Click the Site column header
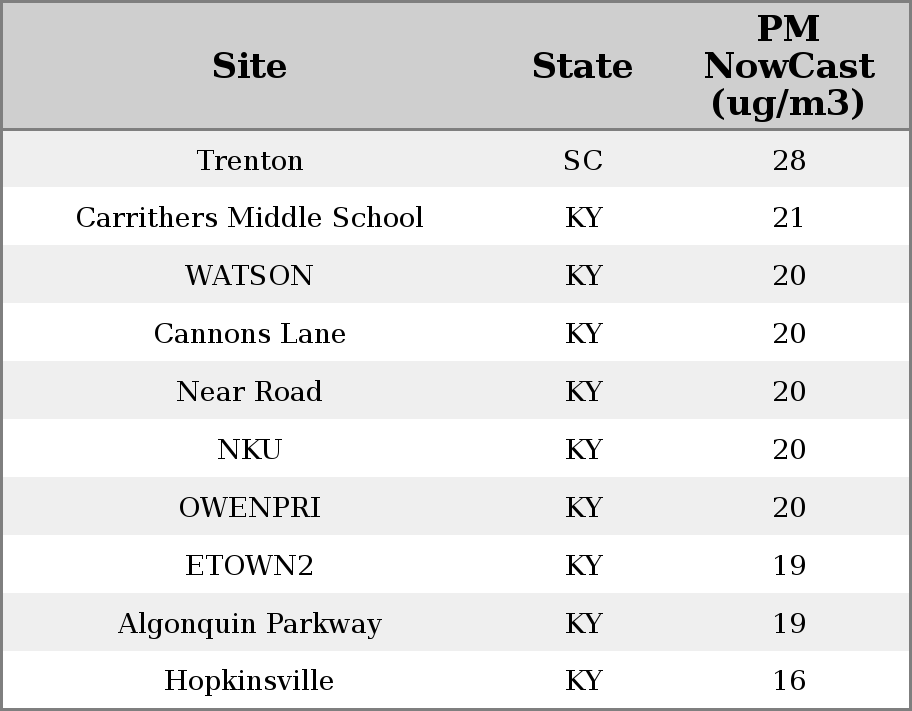 pyautogui.click(x=249, y=66)
